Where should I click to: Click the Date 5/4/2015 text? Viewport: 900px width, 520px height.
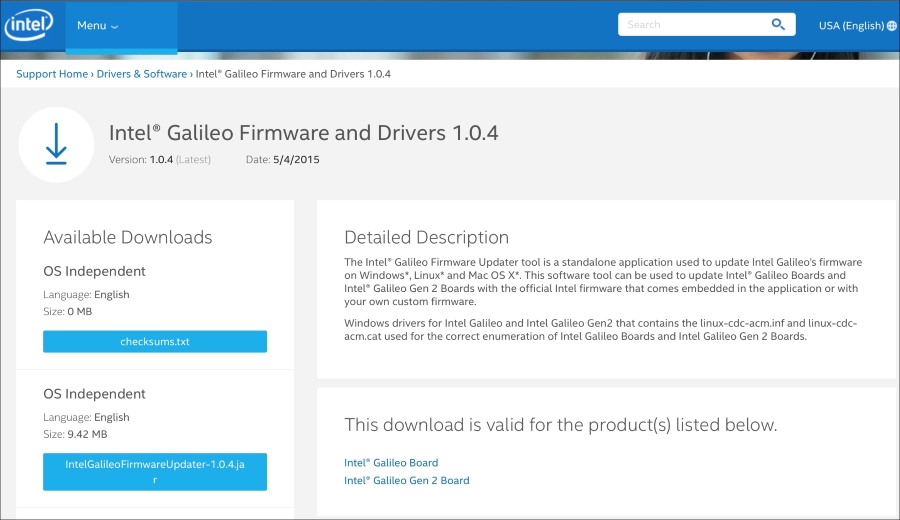tap(282, 160)
